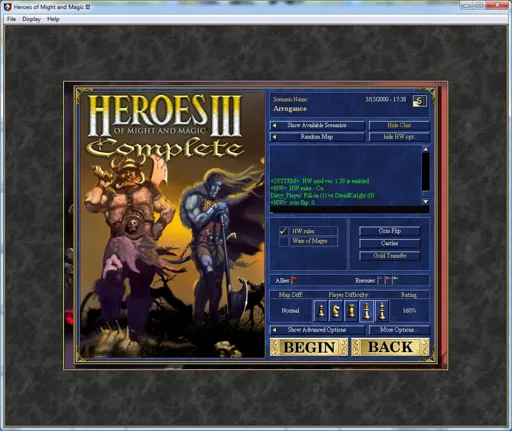Open the Display menu
512x431 pixels.
pos(31,19)
